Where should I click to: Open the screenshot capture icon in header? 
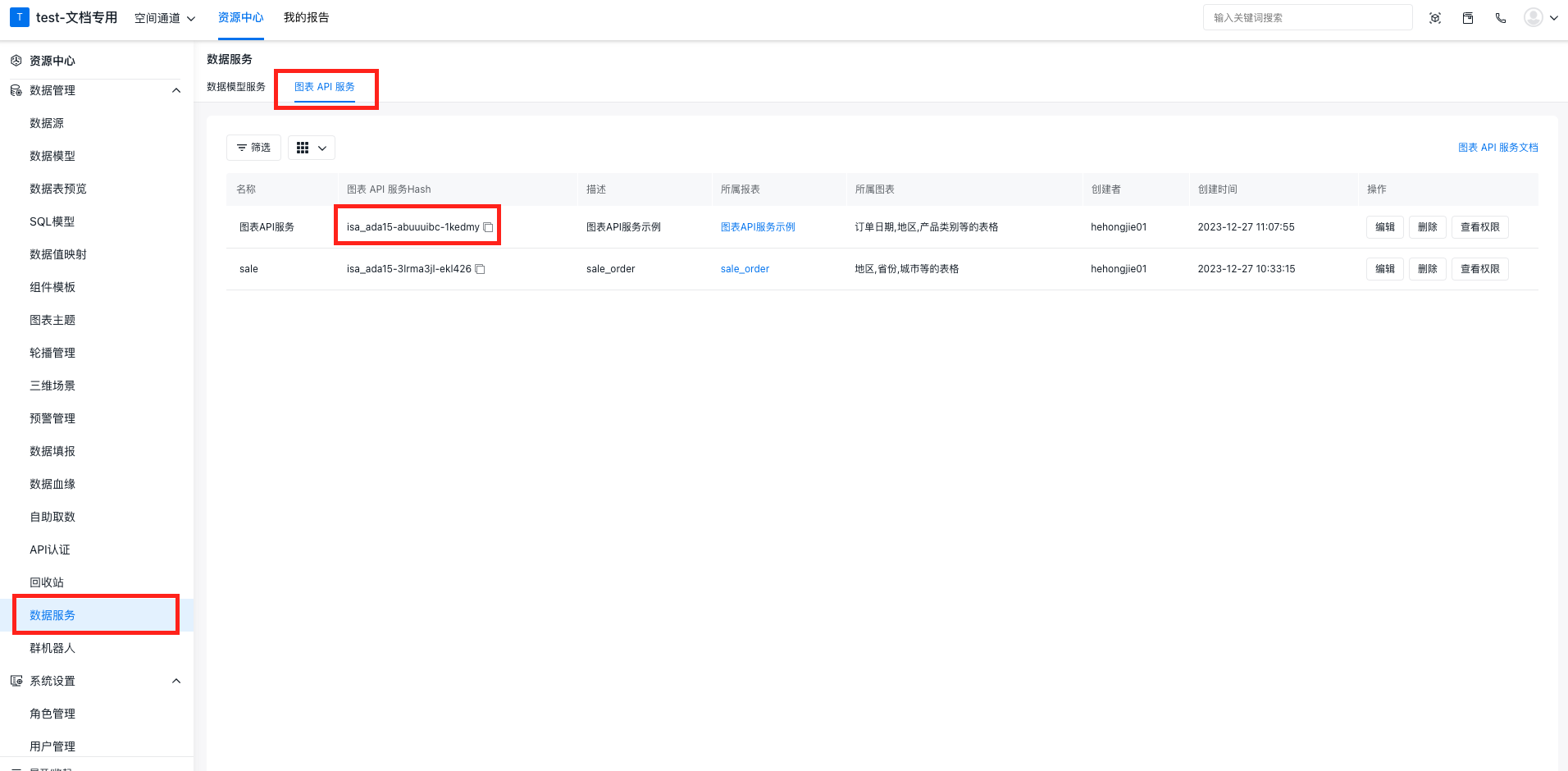[1435, 18]
